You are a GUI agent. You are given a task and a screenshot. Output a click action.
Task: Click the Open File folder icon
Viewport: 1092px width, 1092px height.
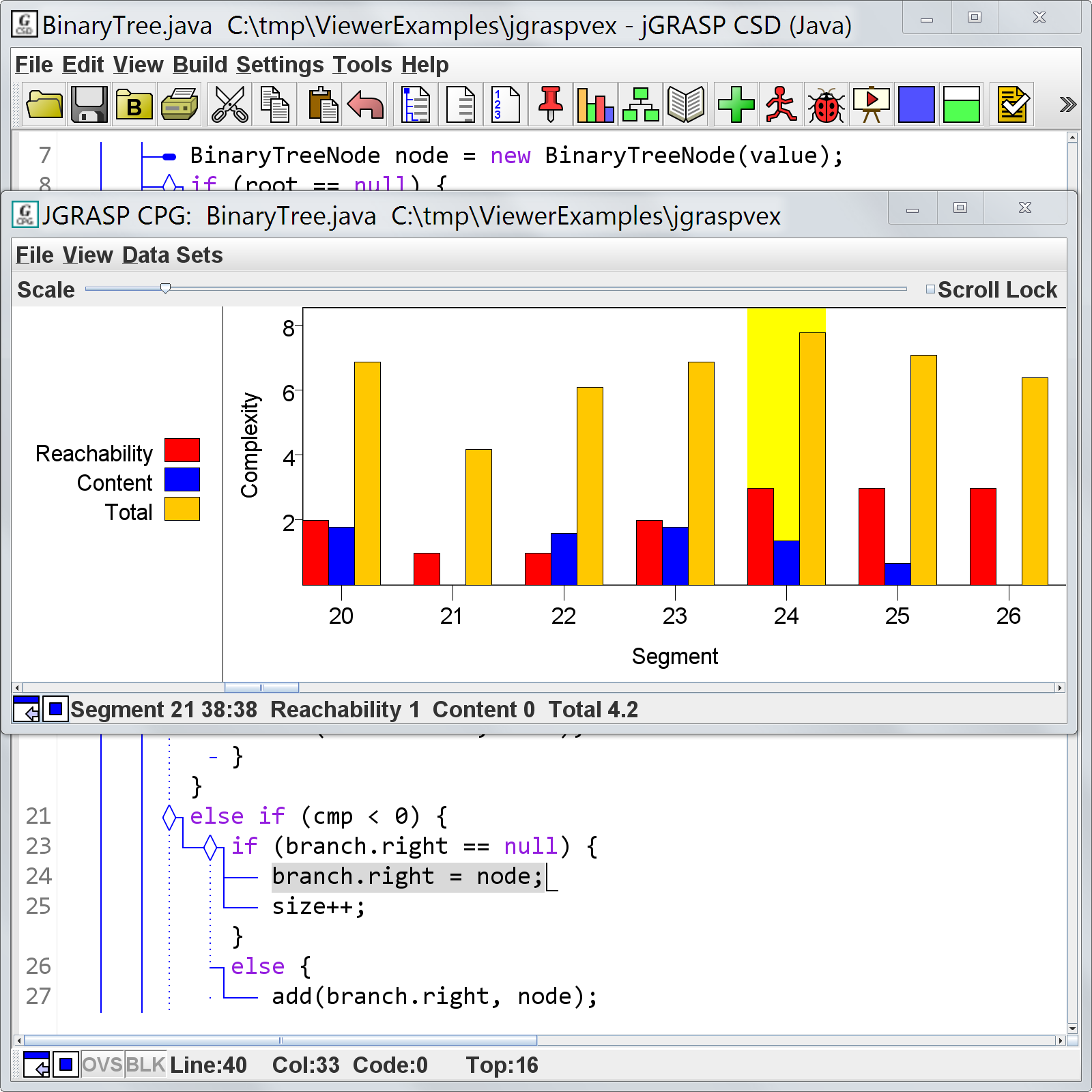(44, 105)
